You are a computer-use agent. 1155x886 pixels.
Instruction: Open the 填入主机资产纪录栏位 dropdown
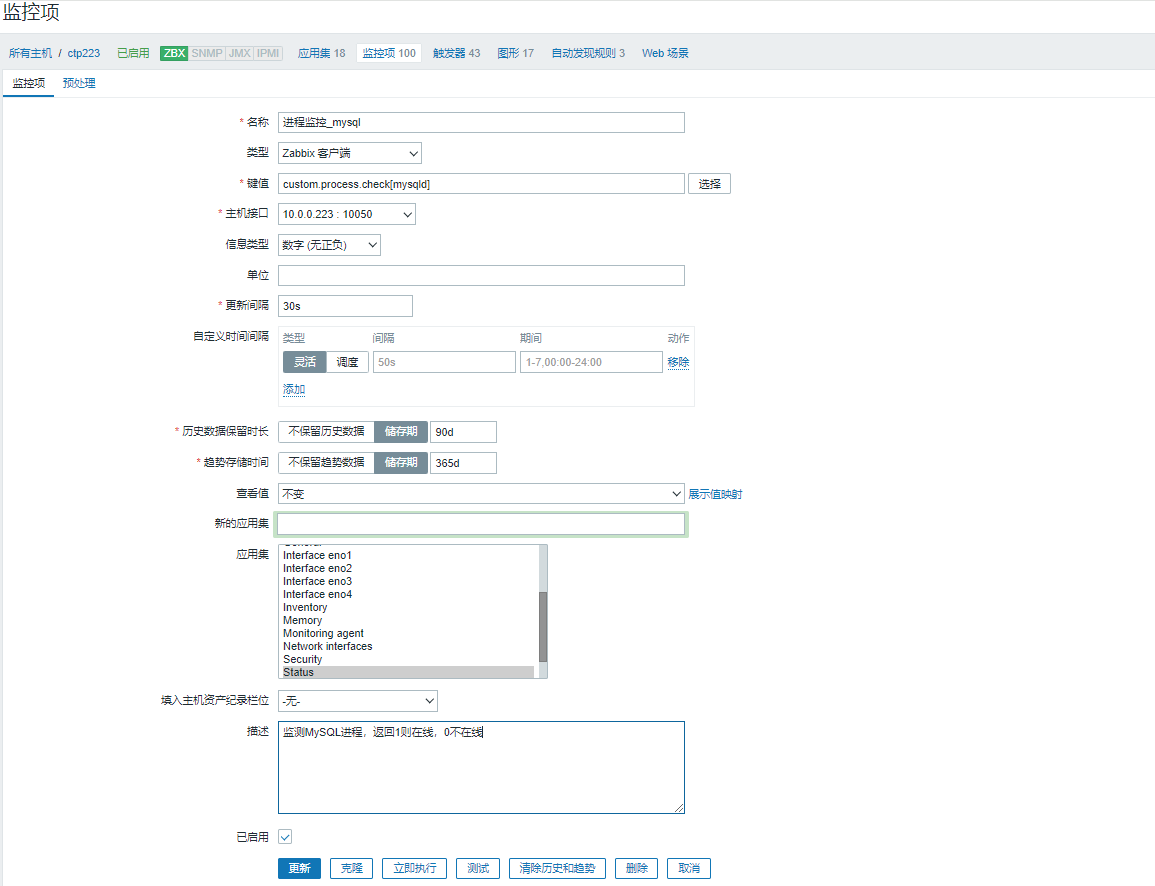click(x=357, y=701)
